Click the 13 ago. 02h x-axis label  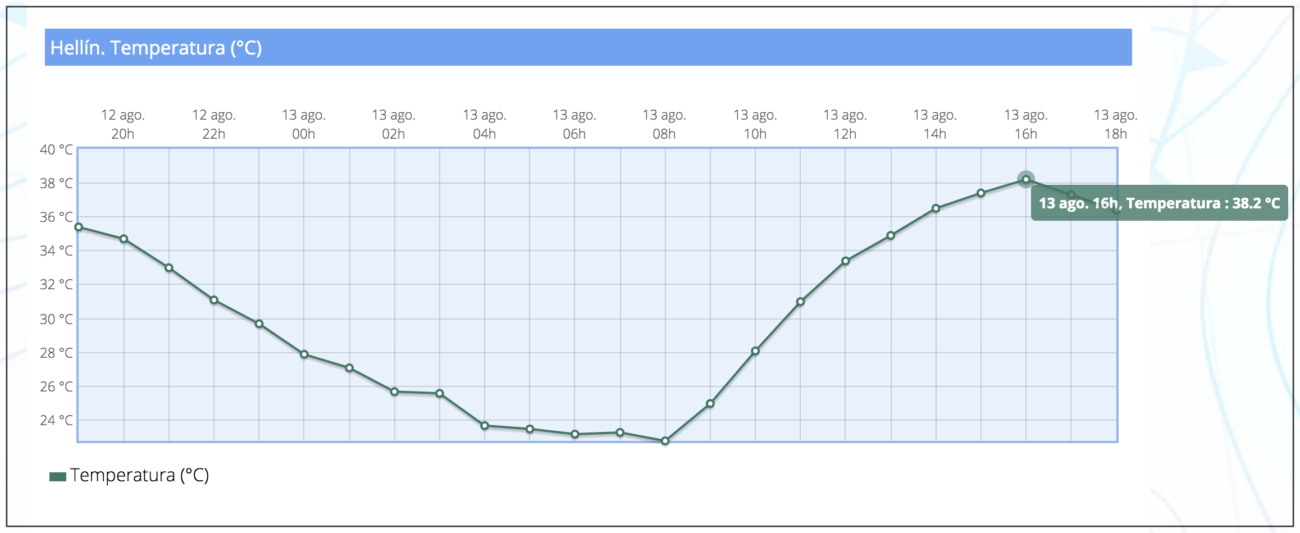(x=394, y=124)
